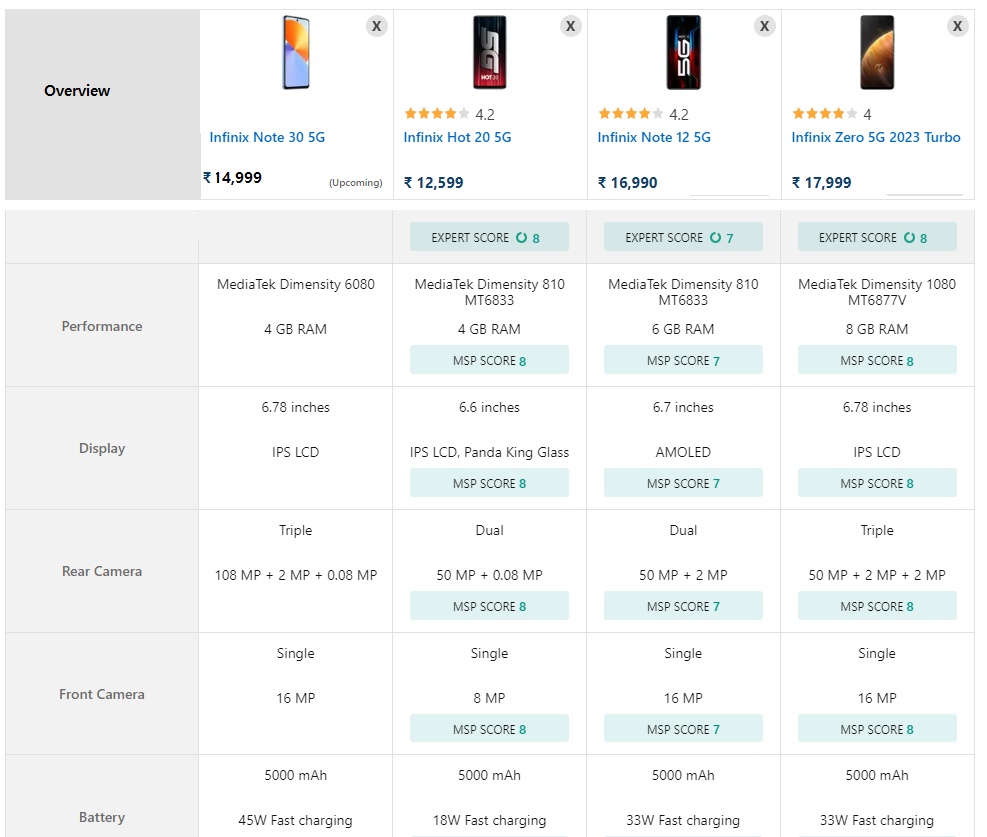Screen dimensions: 987x837
Task: Open the Infinix Zero 5G 2023 Turbo link
Action: 876,137
